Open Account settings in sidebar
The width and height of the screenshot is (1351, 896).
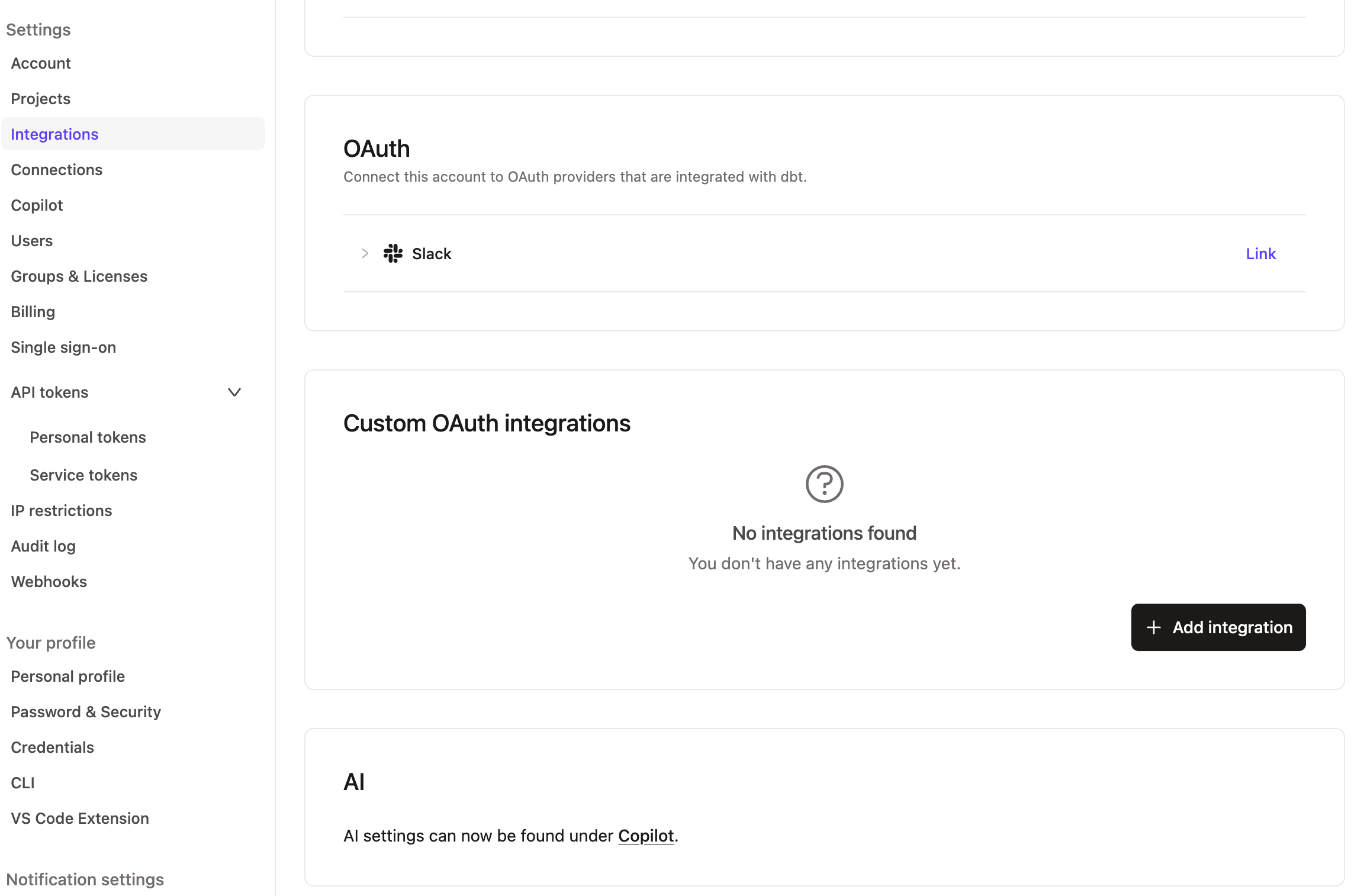40,63
